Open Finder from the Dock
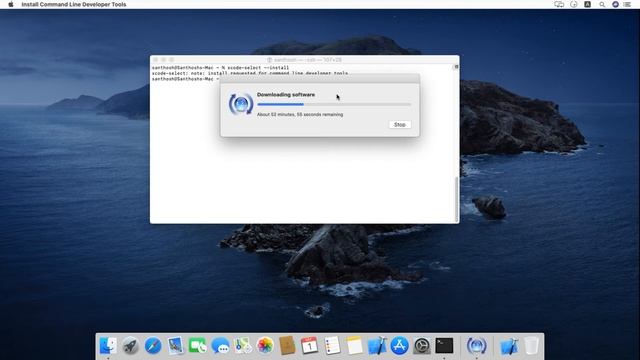Image resolution: width=640 pixels, height=360 pixels. point(108,346)
